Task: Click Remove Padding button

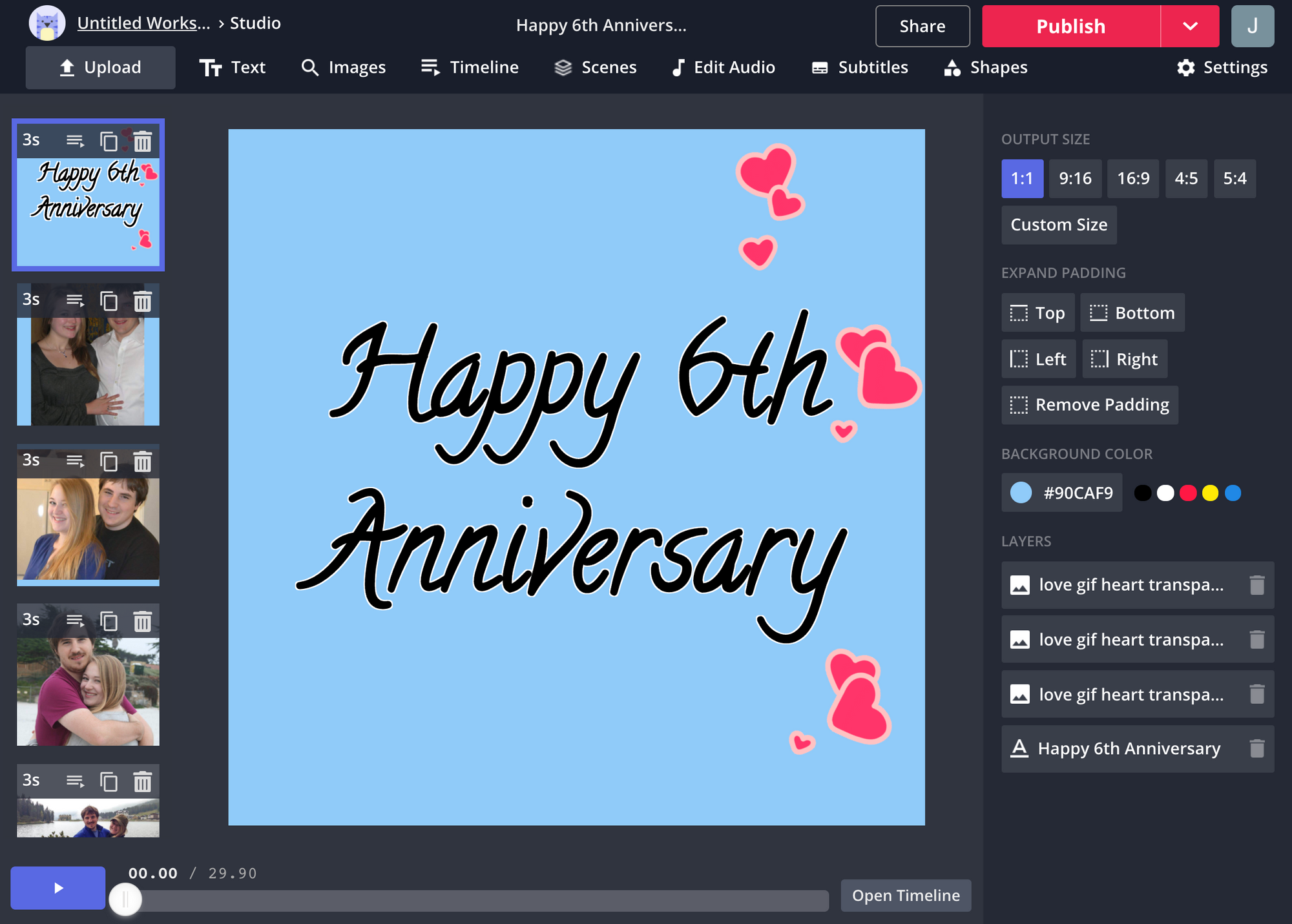Action: [1090, 405]
